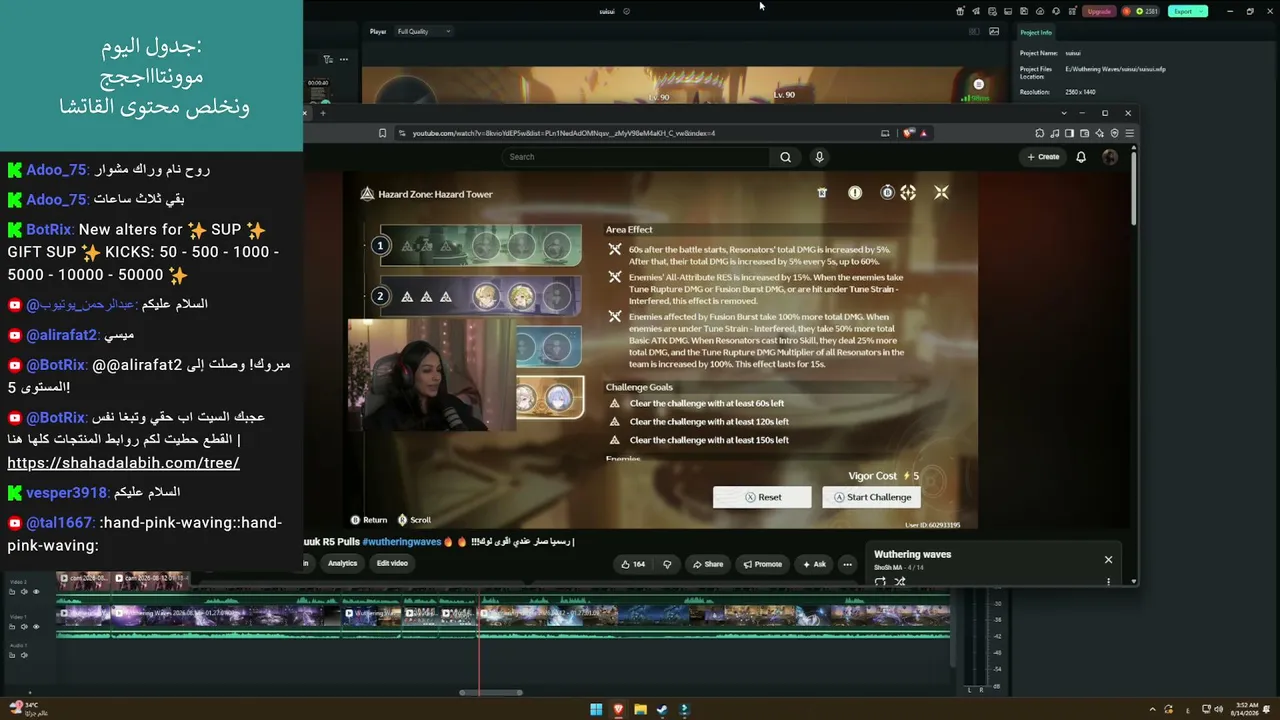This screenshot has width=1280, height=720.
Task: Click the Start Challenge button in the video
Action: point(872,497)
